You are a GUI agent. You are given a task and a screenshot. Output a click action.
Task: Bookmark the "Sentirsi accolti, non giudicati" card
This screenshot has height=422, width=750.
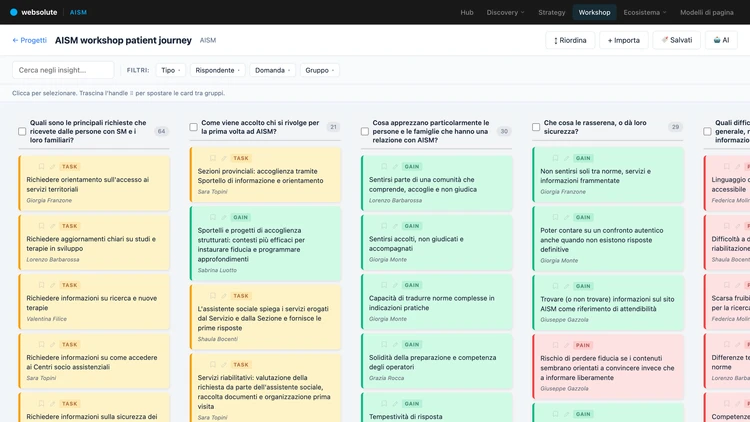384,226
